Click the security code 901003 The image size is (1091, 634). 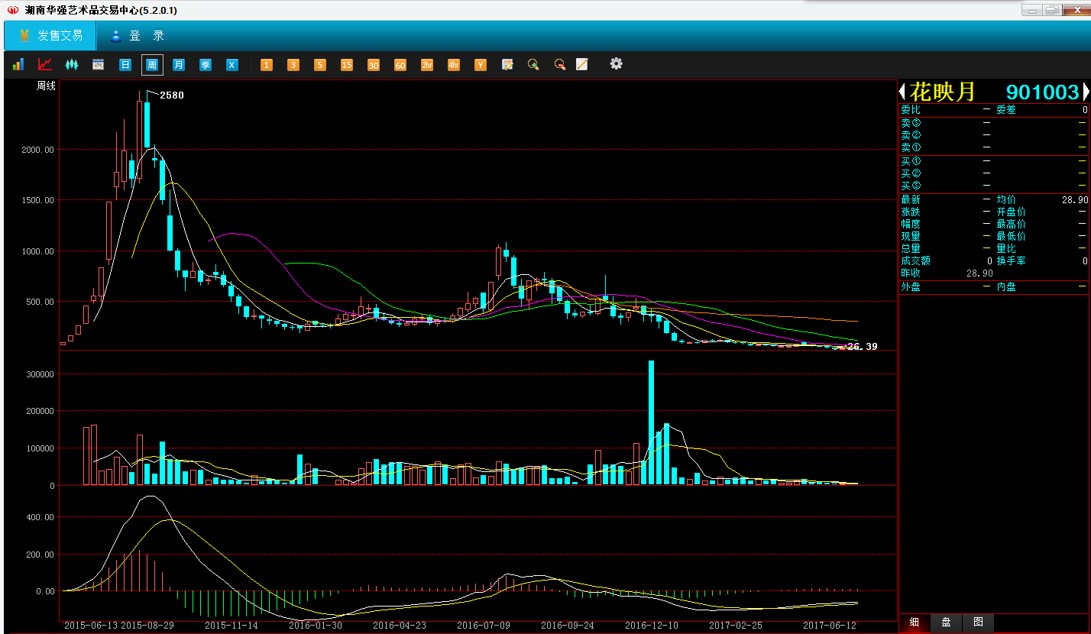pos(1042,92)
